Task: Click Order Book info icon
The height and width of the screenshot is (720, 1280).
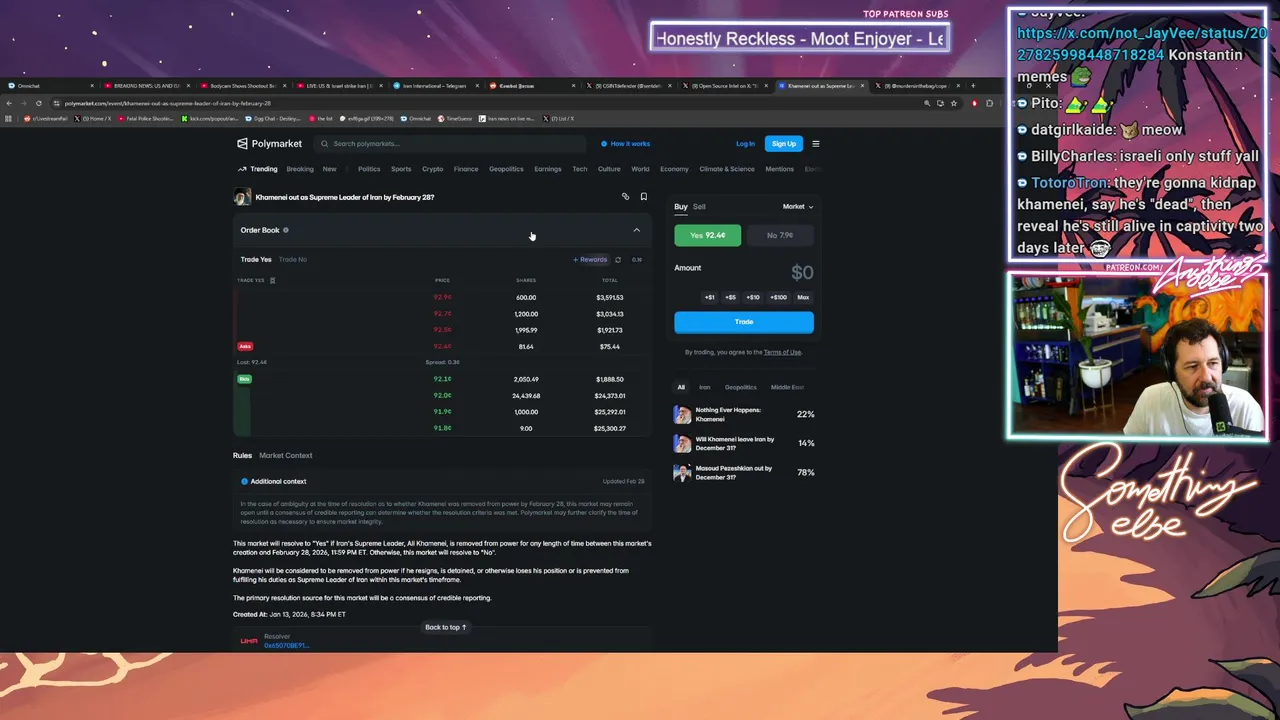Action: coord(286,230)
